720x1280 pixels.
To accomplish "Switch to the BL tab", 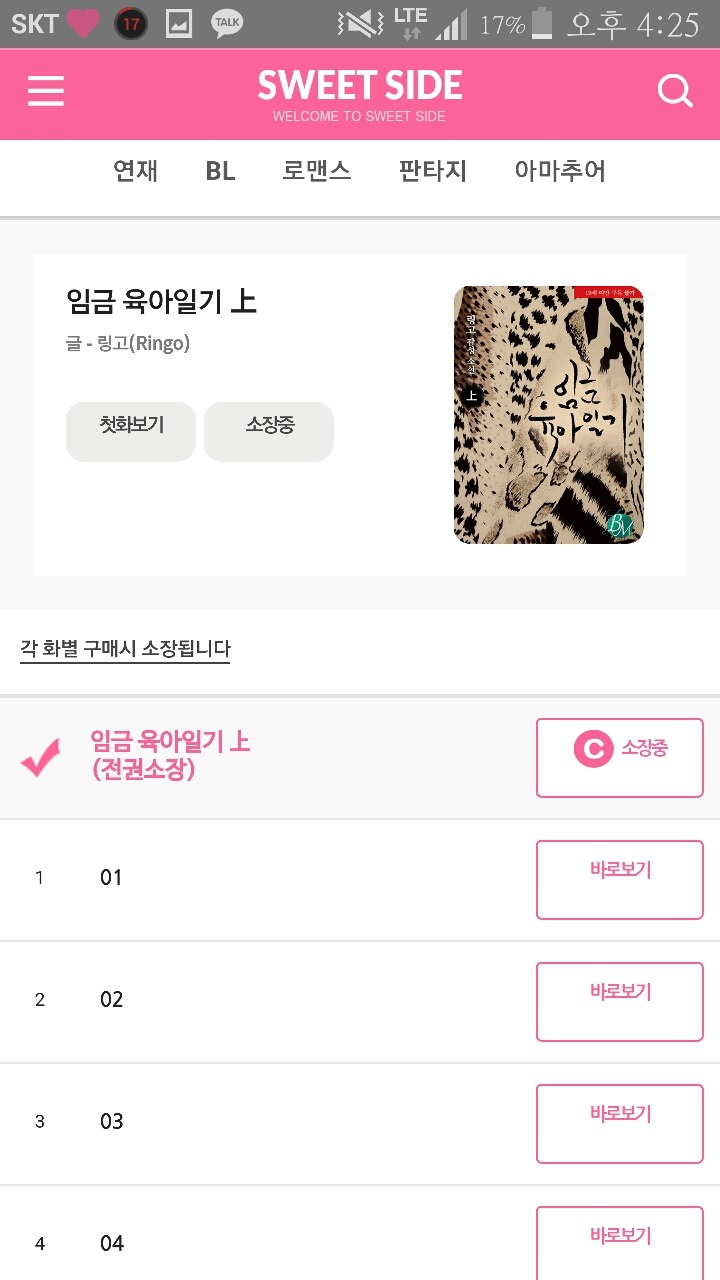I will coord(220,171).
